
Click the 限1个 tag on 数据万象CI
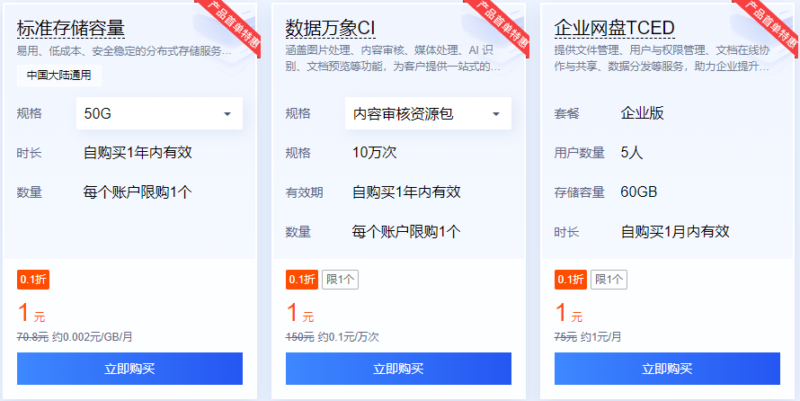click(341, 280)
